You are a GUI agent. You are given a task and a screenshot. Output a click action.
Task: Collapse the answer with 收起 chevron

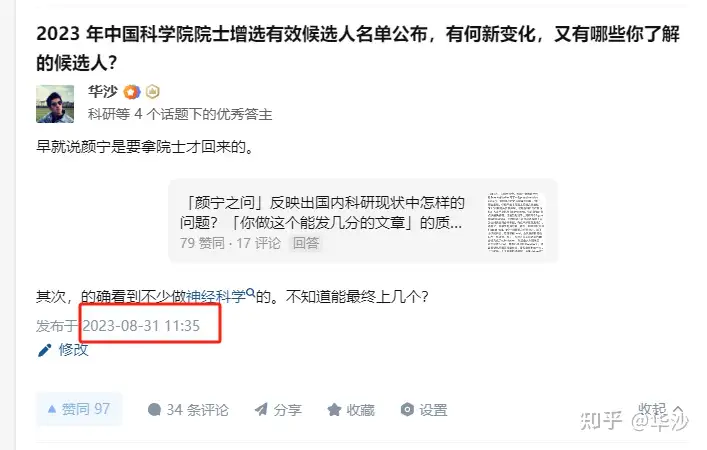coord(660,409)
